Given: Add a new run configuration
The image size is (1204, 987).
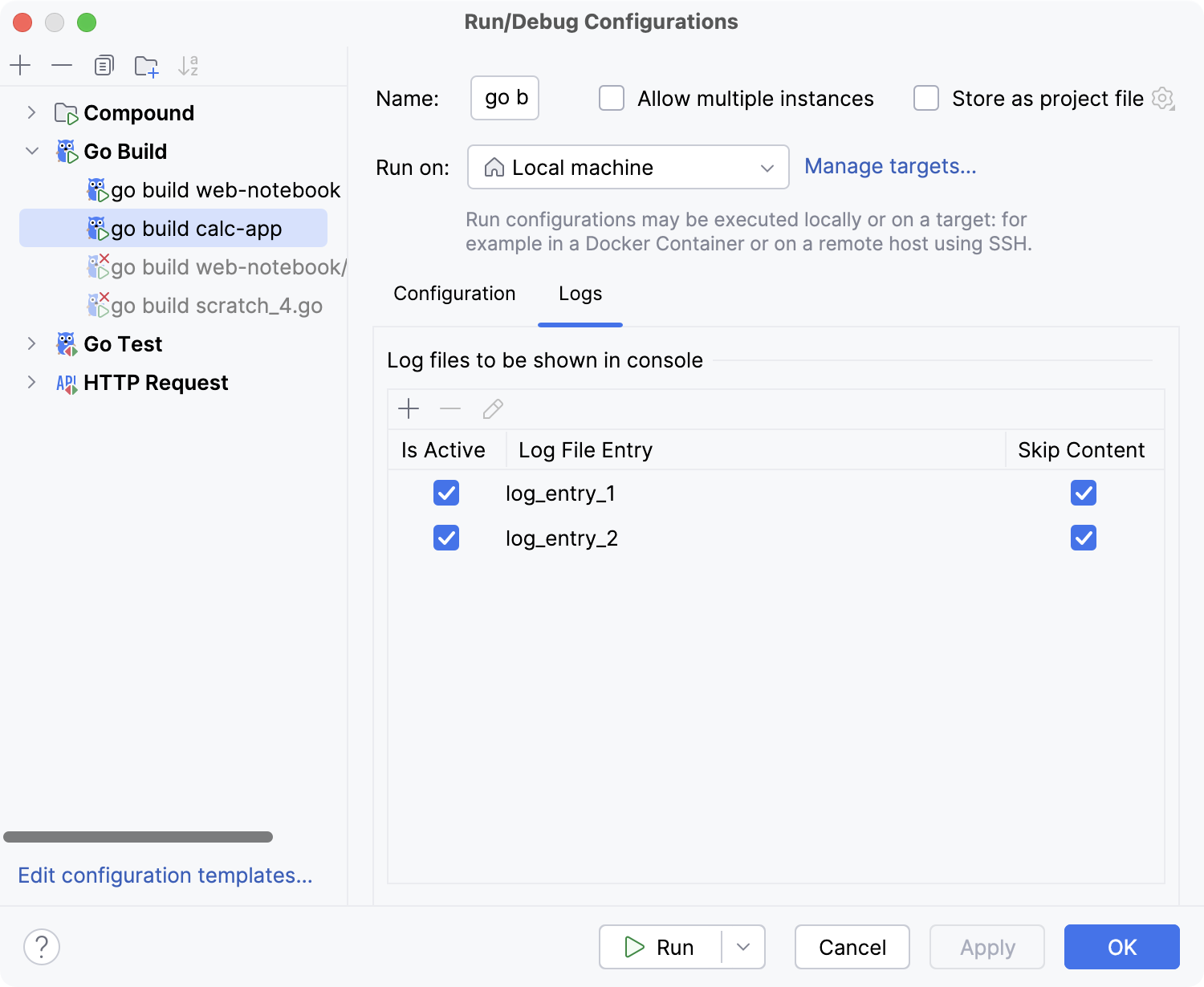Looking at the screenshot, I should tap(20, 65).
